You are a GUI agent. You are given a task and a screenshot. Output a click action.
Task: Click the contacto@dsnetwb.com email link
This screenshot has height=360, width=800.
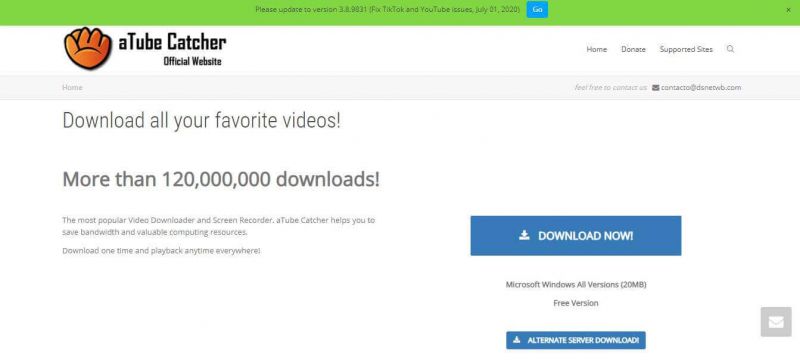click(x=701, y=87)
